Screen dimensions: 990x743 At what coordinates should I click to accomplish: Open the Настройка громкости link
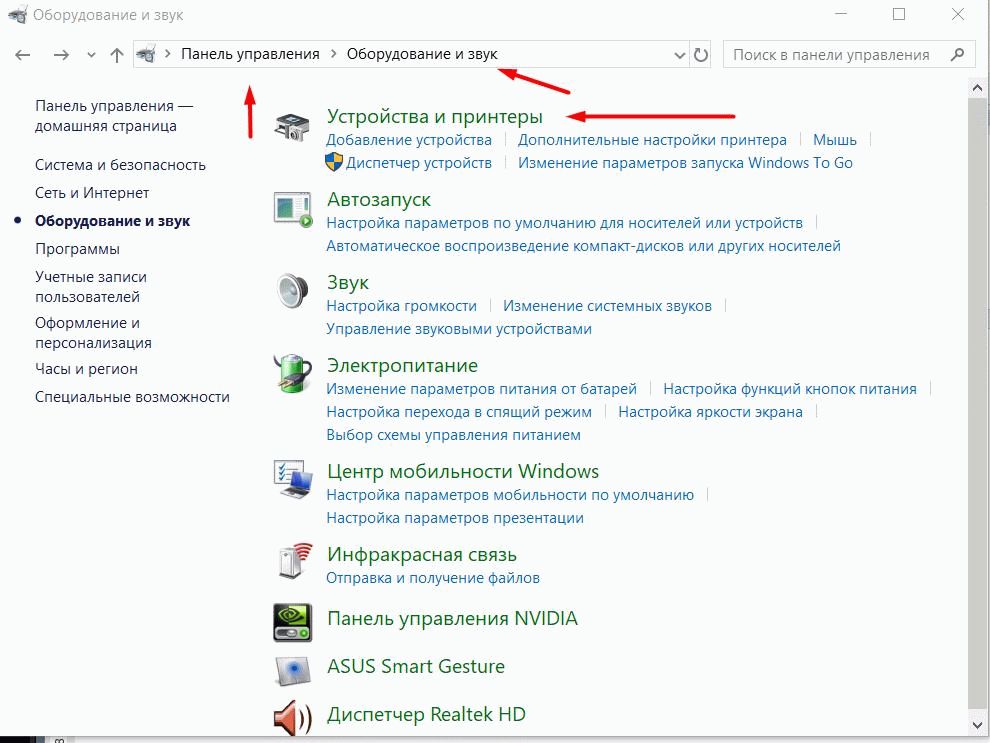401,305
